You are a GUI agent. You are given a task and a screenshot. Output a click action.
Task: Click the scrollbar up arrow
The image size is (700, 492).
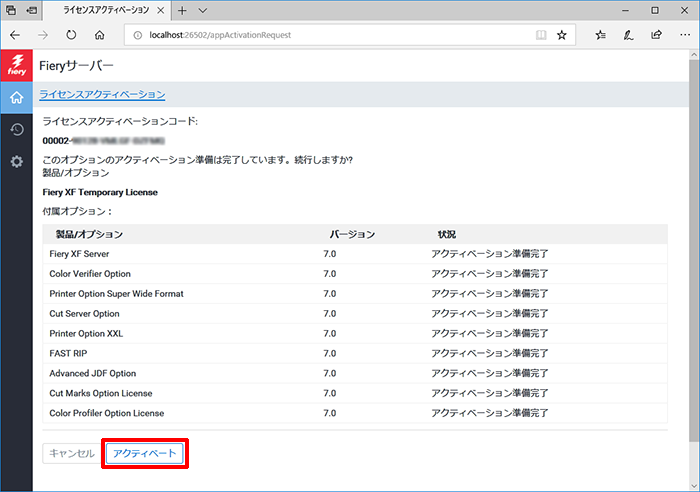pos(694,54)
